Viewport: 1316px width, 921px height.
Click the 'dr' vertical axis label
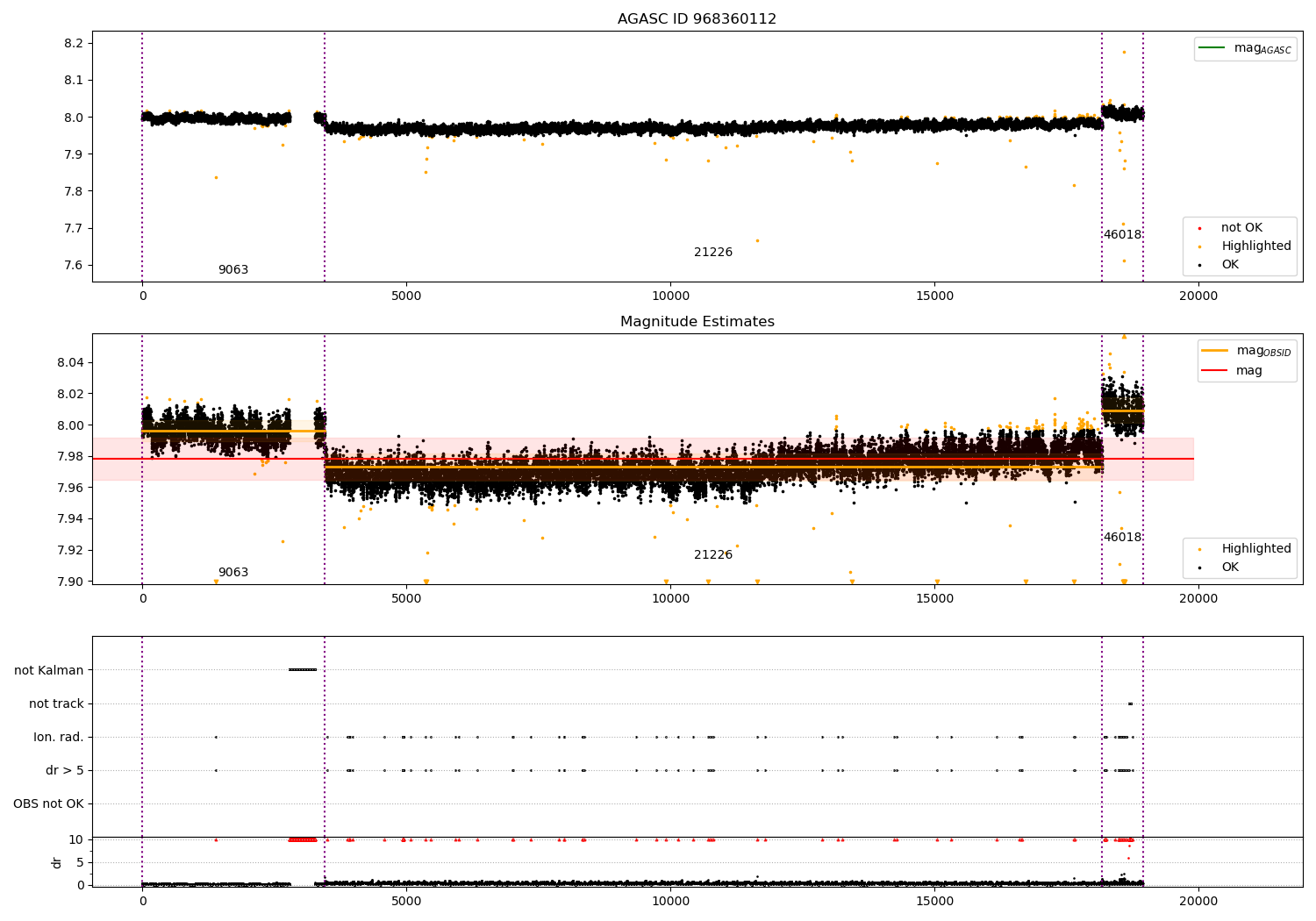[x=57, y=862]
